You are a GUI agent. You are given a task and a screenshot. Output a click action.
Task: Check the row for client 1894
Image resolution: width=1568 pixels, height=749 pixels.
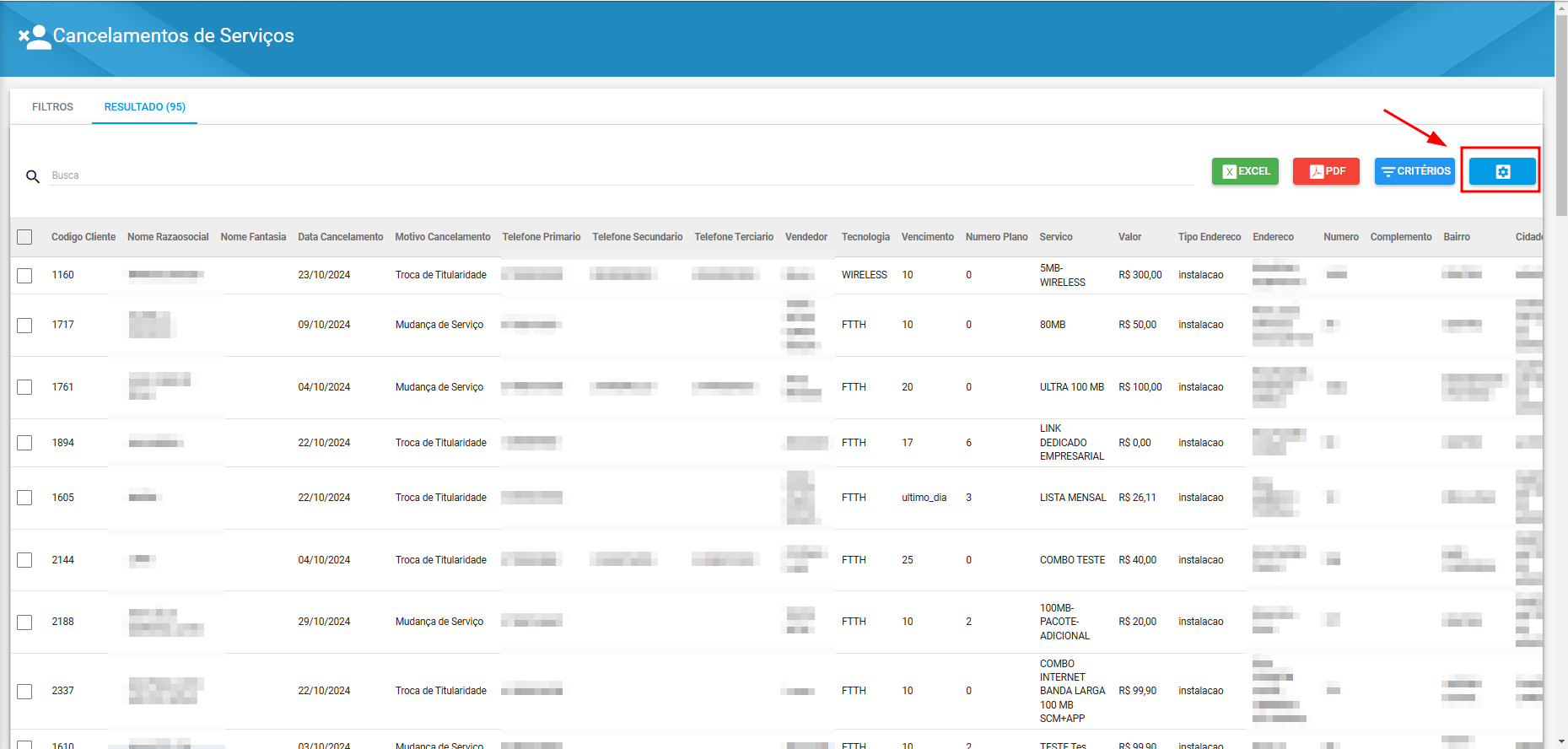tap(24, 443)
